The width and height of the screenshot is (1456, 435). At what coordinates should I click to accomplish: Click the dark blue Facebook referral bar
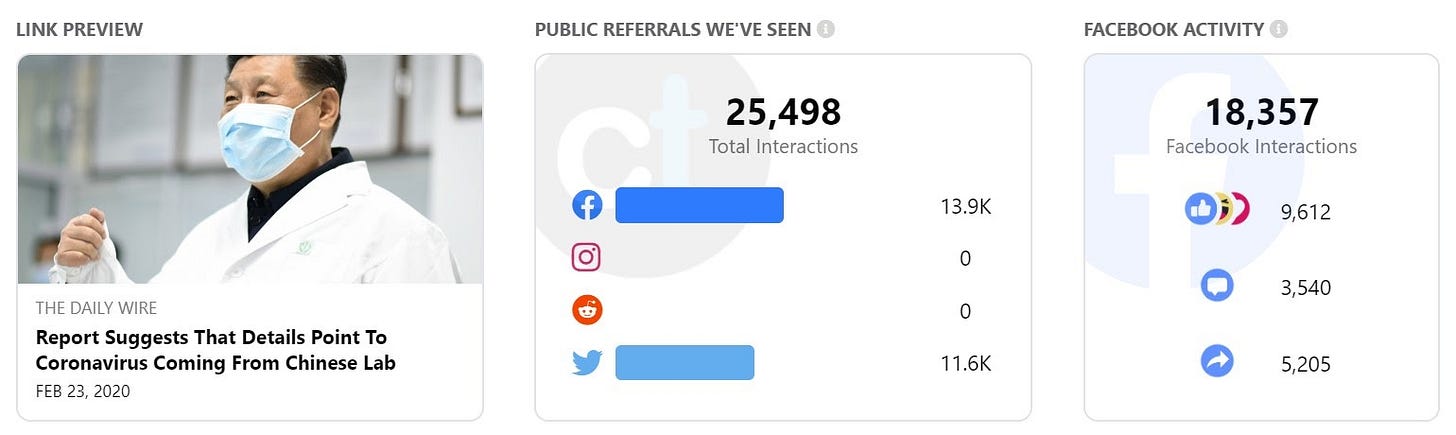(699, 205)
